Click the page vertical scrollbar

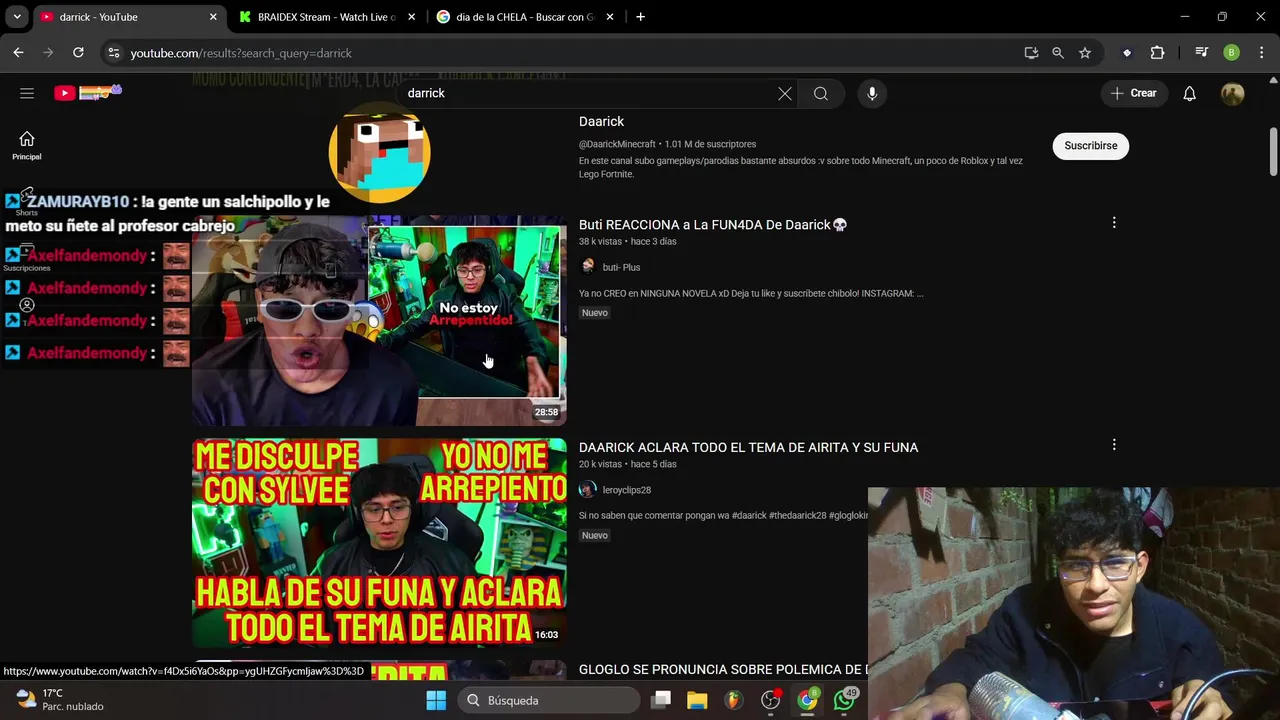(x=1273, y=150)
